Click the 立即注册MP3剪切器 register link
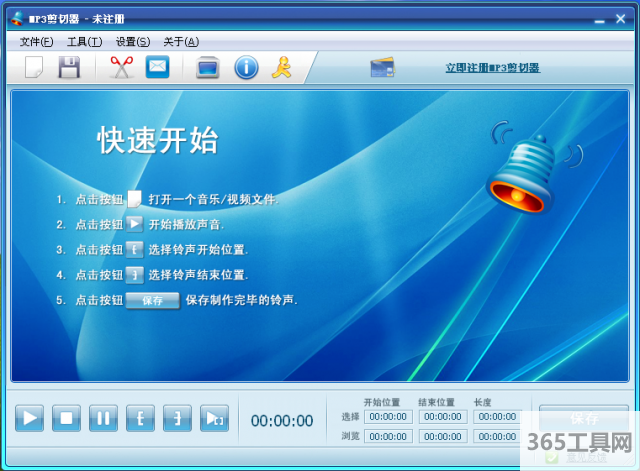The image size is (640, 471). coord(492,68)
